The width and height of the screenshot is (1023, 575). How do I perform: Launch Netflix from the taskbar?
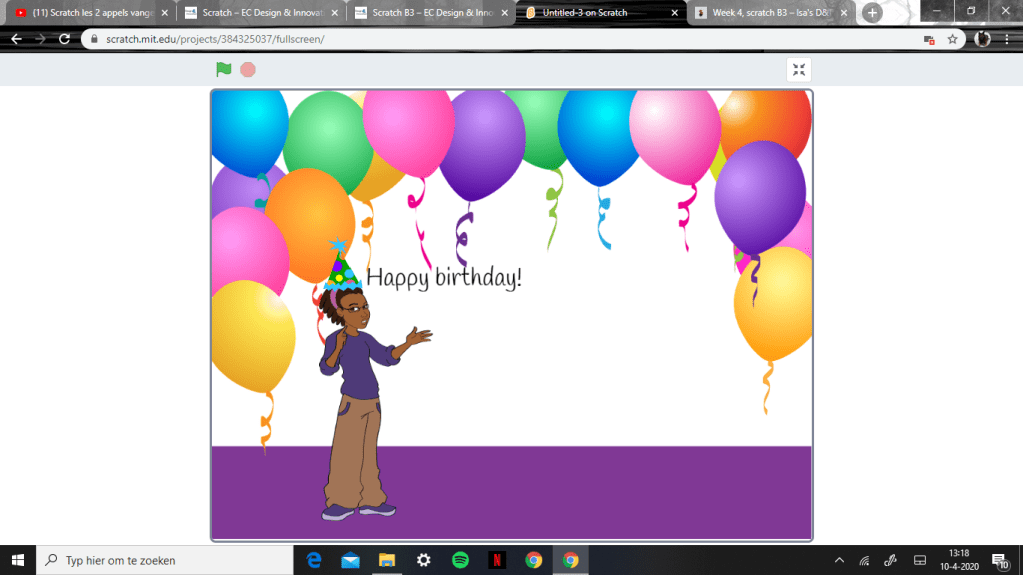497,560
